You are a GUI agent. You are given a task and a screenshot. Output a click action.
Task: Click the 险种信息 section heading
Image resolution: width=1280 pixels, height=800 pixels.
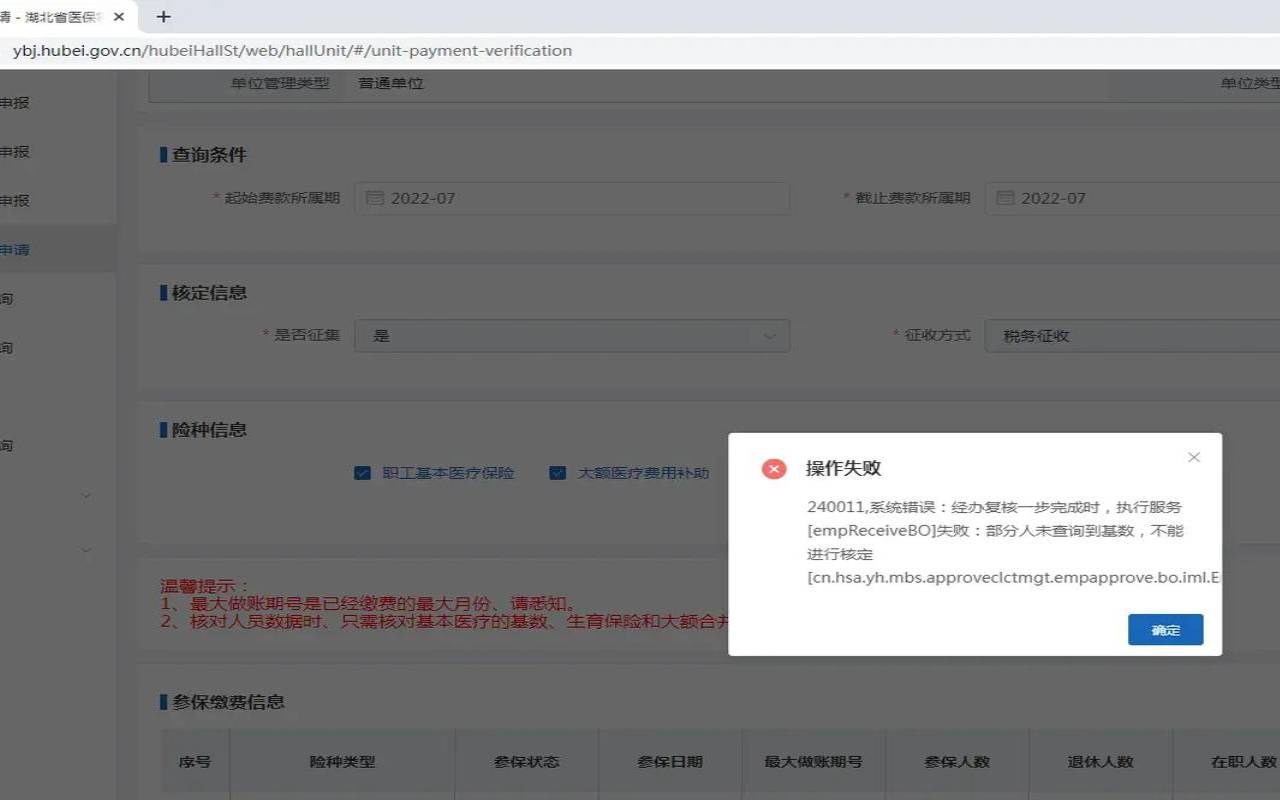pos(209,430)
